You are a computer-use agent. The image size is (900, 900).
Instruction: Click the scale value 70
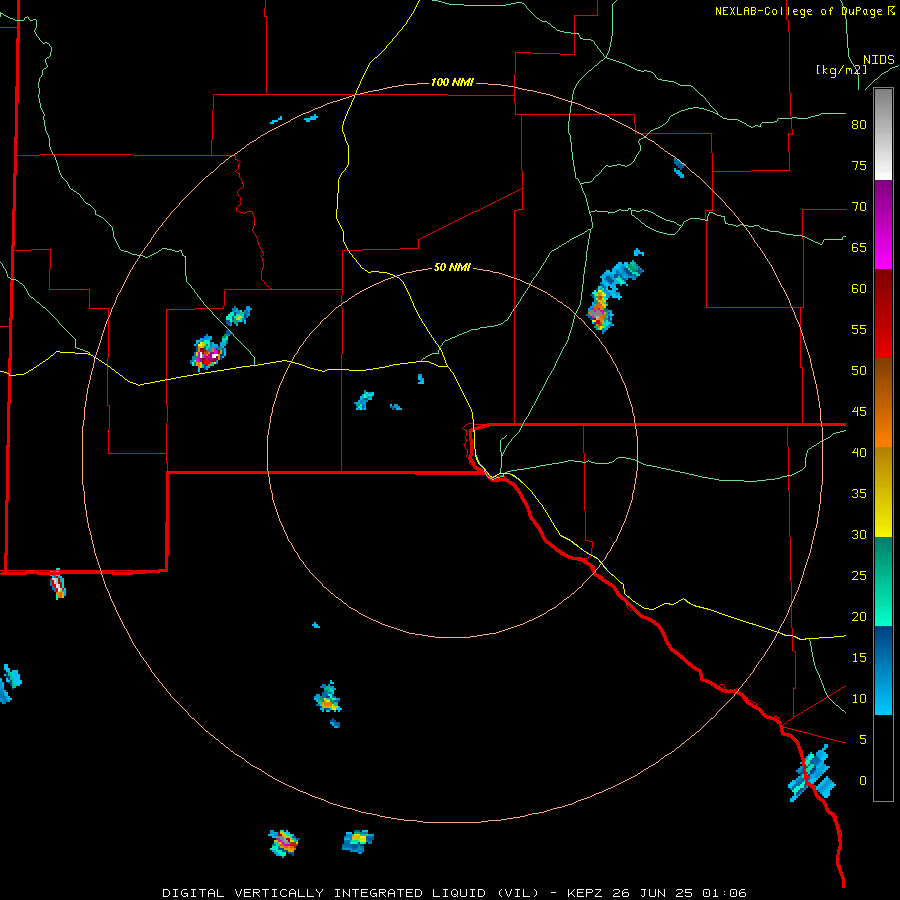pos(859,207)
